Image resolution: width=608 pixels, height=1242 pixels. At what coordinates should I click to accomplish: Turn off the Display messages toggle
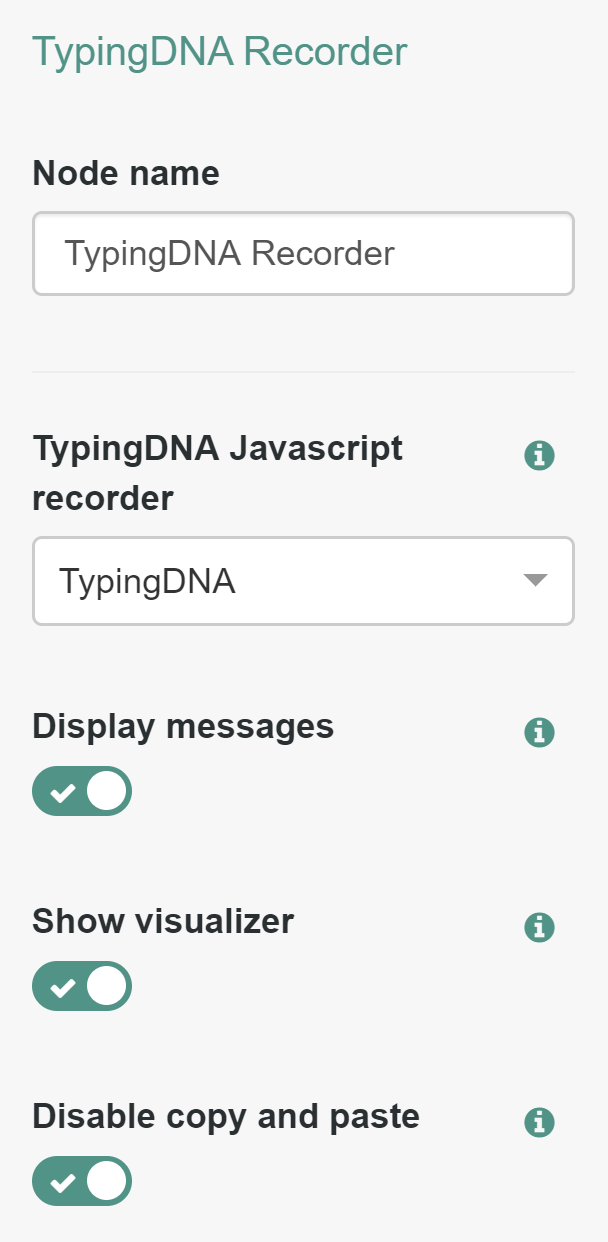click(x=82, y=791)
